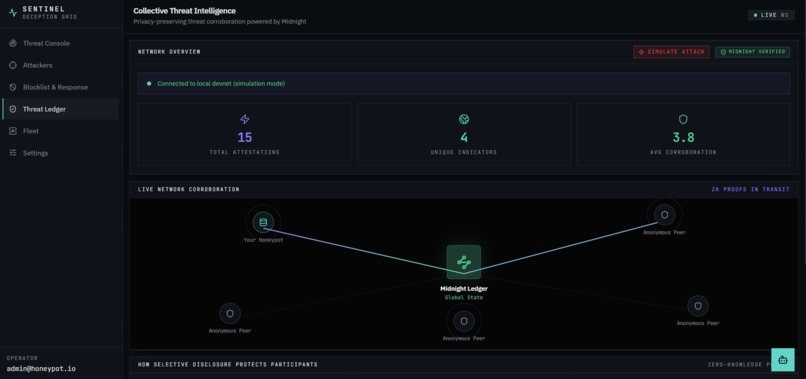The image size is (806, 379).
Task: Click the Fleet sidebar icon
Action: tap(13, 131)
